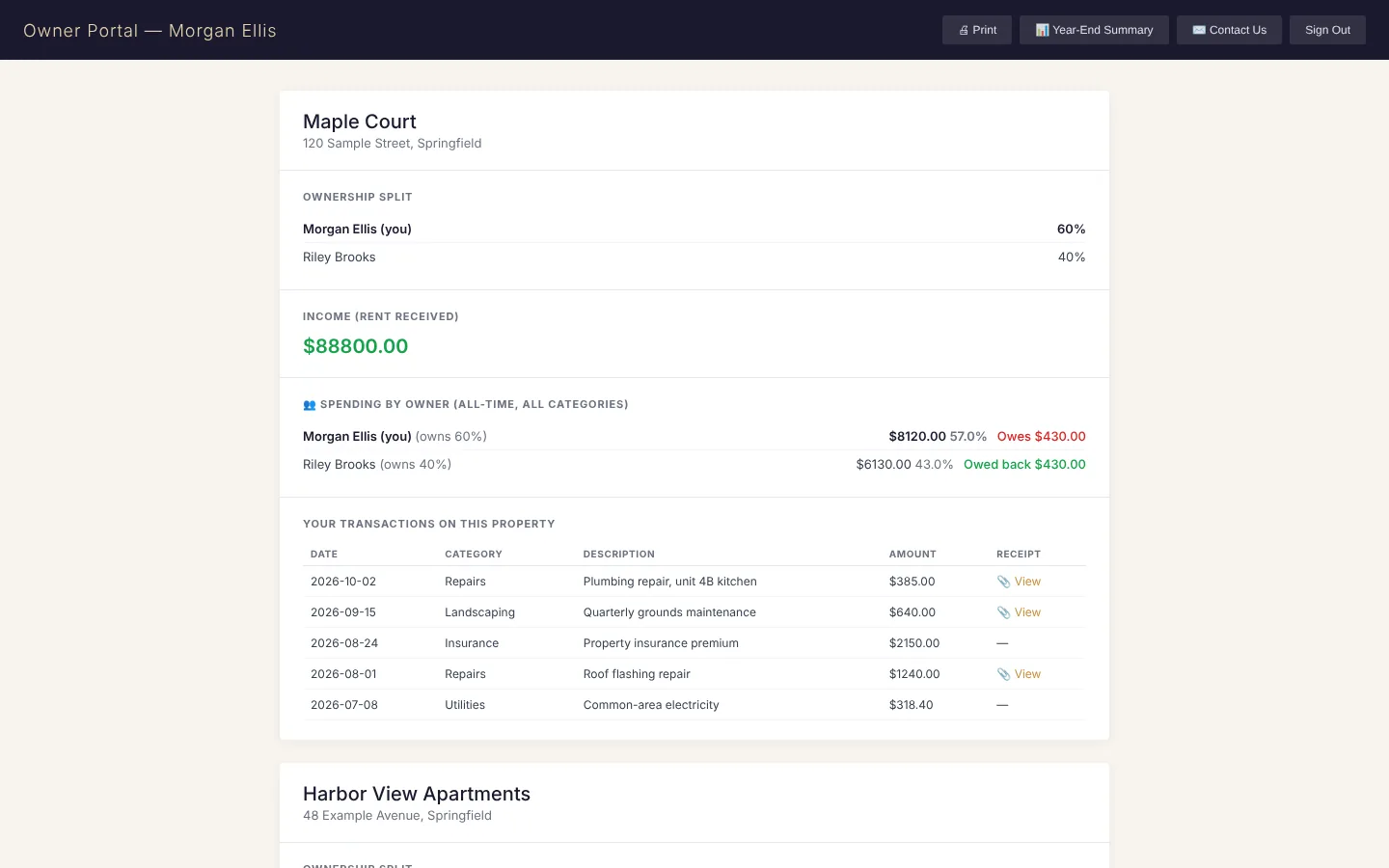
Task: Click the people icon beside Spending by Owner
Action: [x=310, y=405]
